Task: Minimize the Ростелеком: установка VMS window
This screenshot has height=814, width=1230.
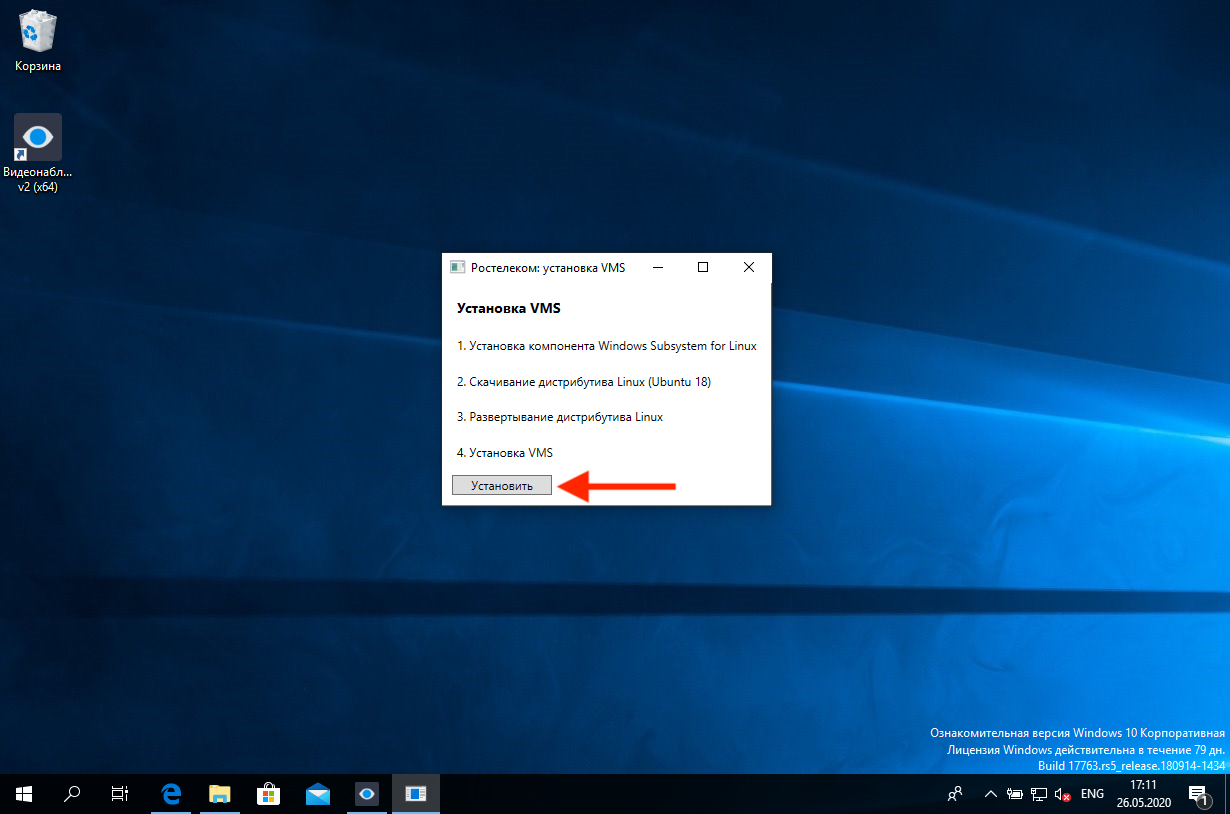Action: coord(658,267)
